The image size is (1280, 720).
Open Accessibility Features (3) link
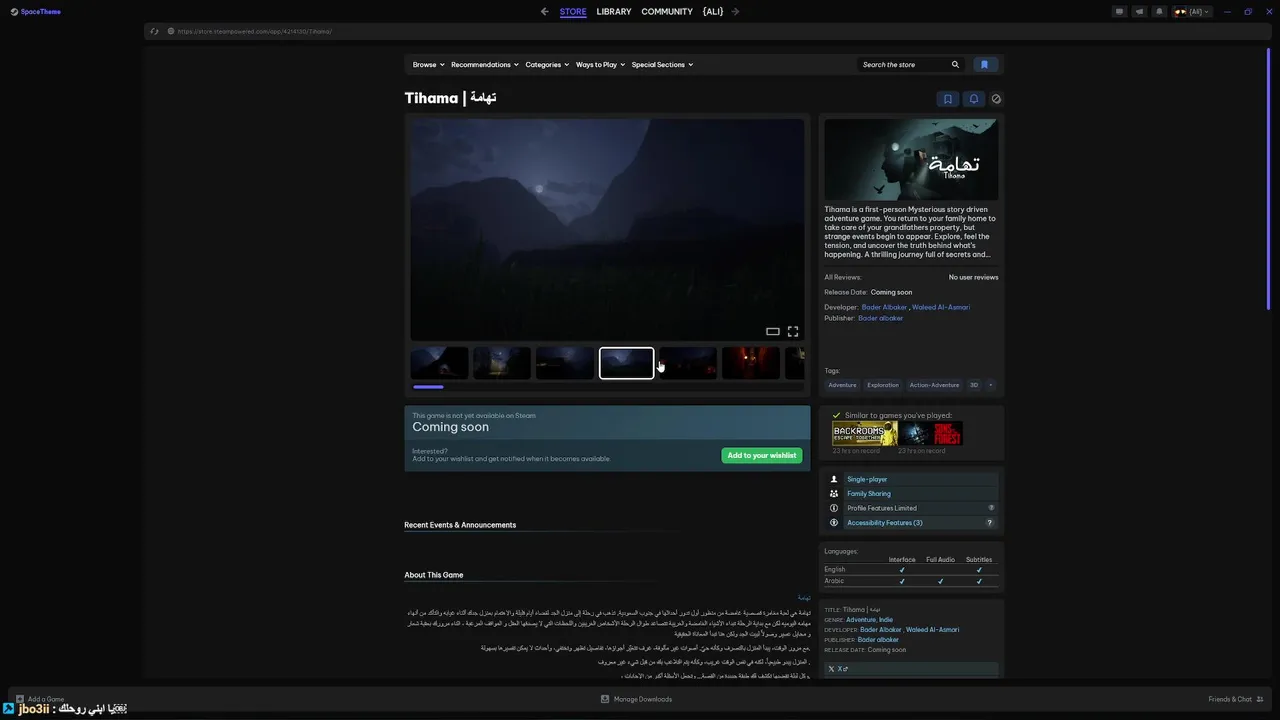pos(885,523)
